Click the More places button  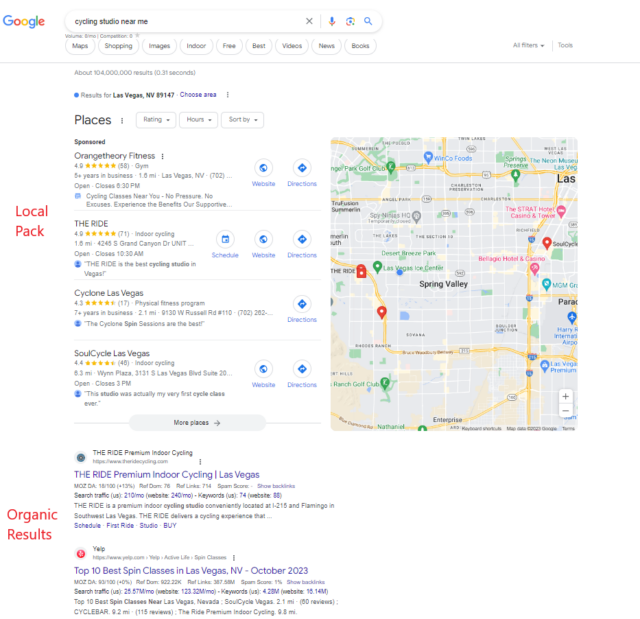pos(197,423)
